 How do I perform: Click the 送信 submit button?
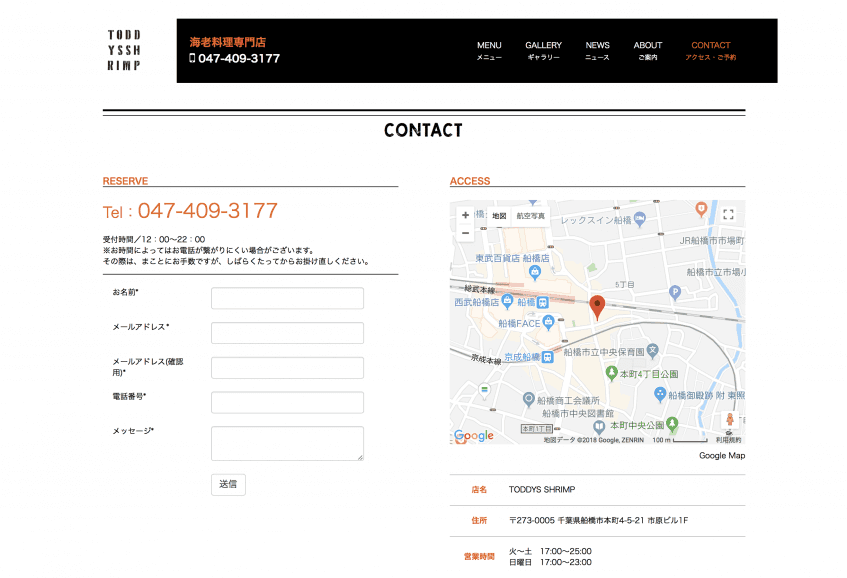click(x=228, y=485)
